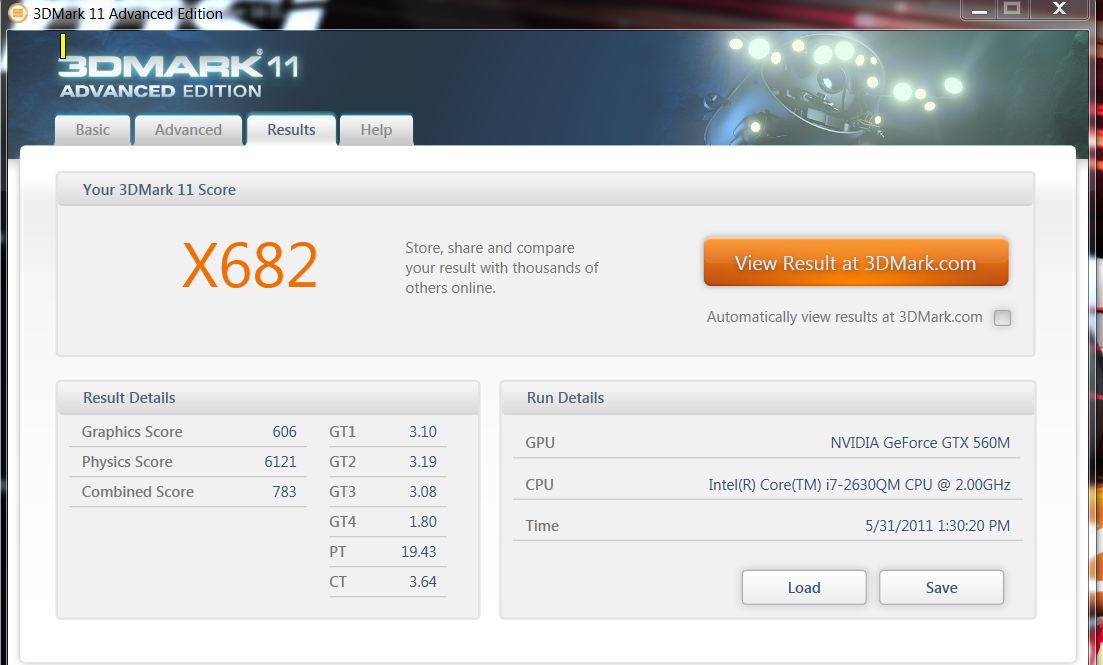Click the GPU row label
Image resolution: width=1103 pixels, height=665 pixels.
pyautogui.click(x=540, y=443)
